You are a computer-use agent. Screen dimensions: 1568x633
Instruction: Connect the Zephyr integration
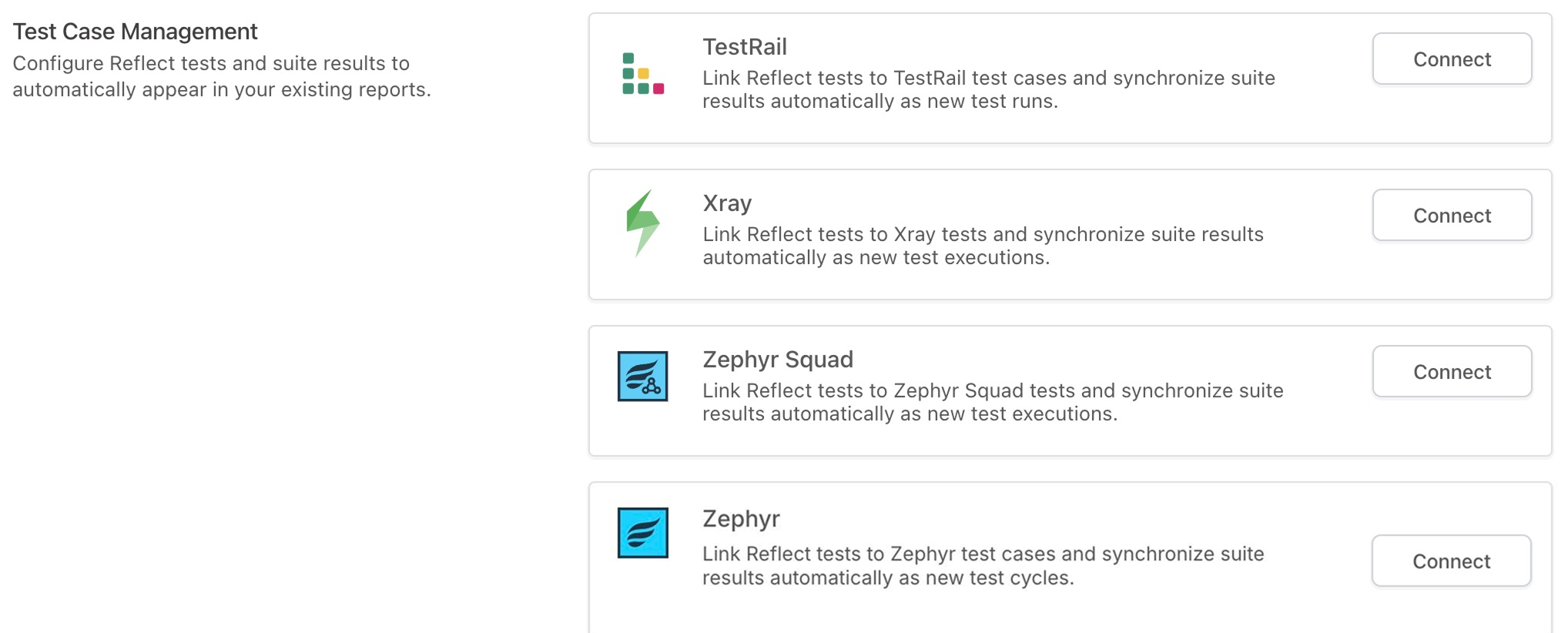click(1451, 561)
